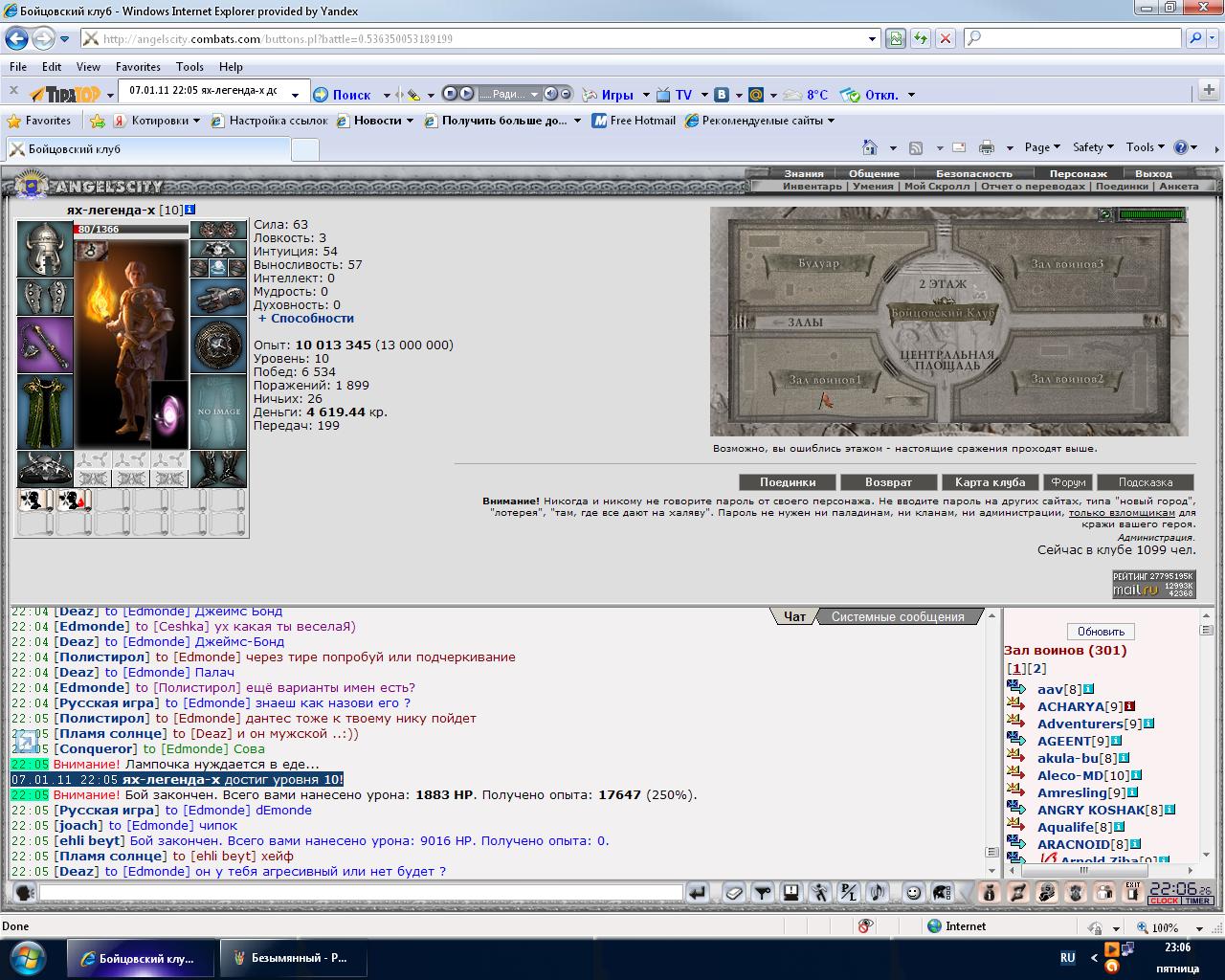Toggle the CLOCK mode under the time

(1164, 901)
